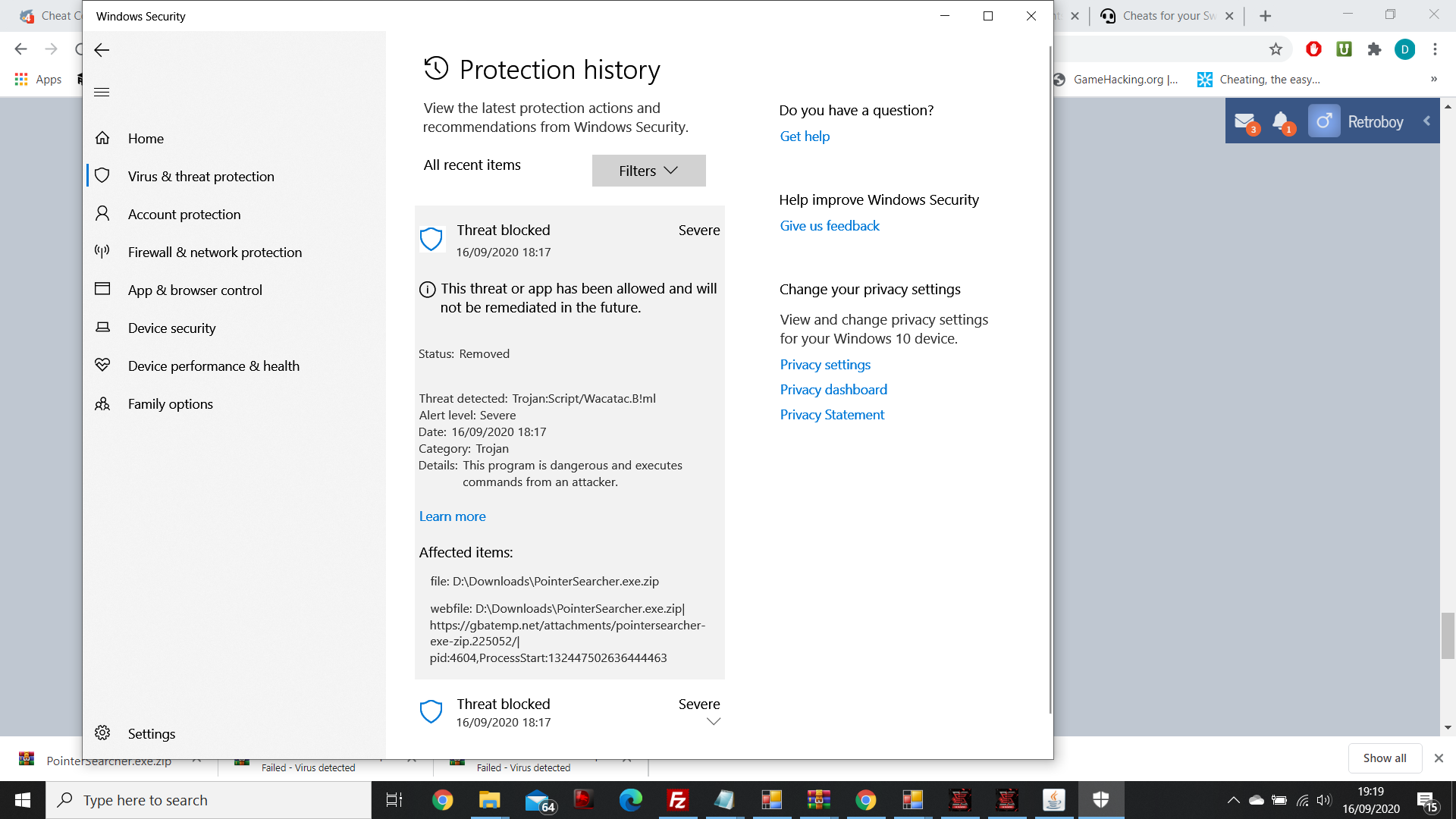Click notifications bell icon on webpage

1282,121
